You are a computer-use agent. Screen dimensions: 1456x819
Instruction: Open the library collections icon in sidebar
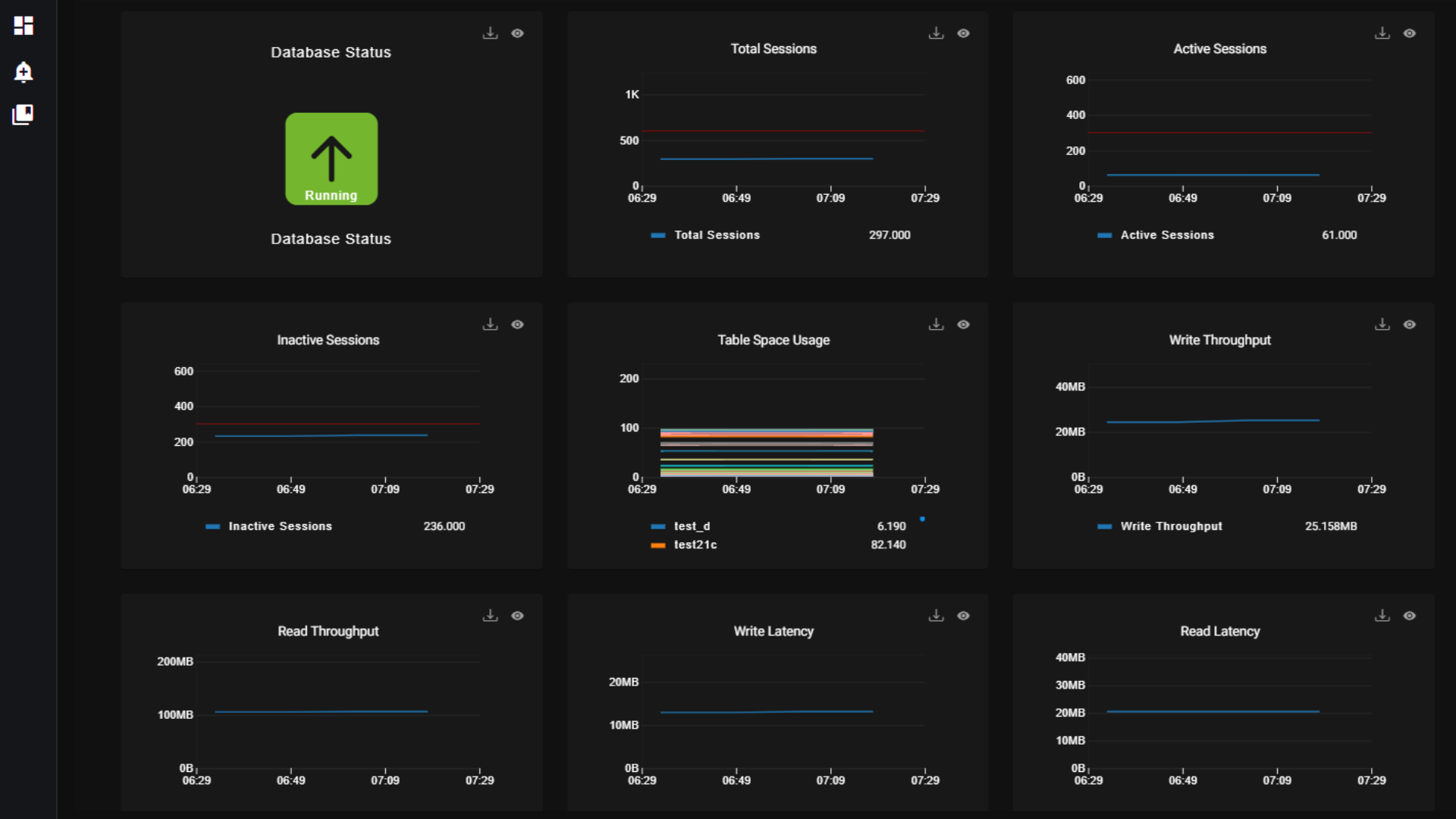(24, 115)
